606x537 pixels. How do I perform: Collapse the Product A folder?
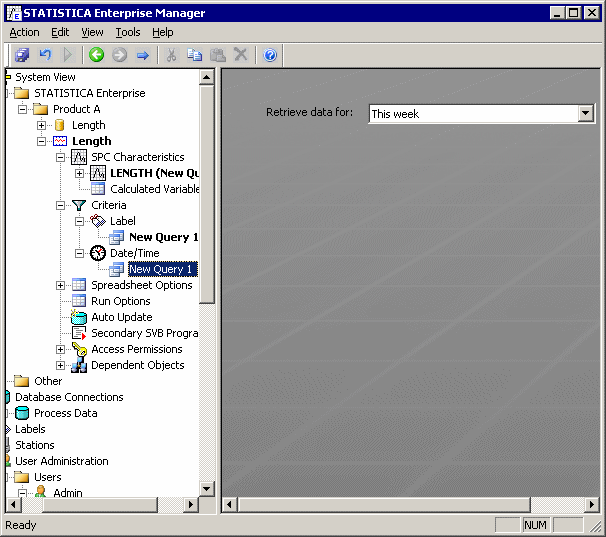[23, 109]
